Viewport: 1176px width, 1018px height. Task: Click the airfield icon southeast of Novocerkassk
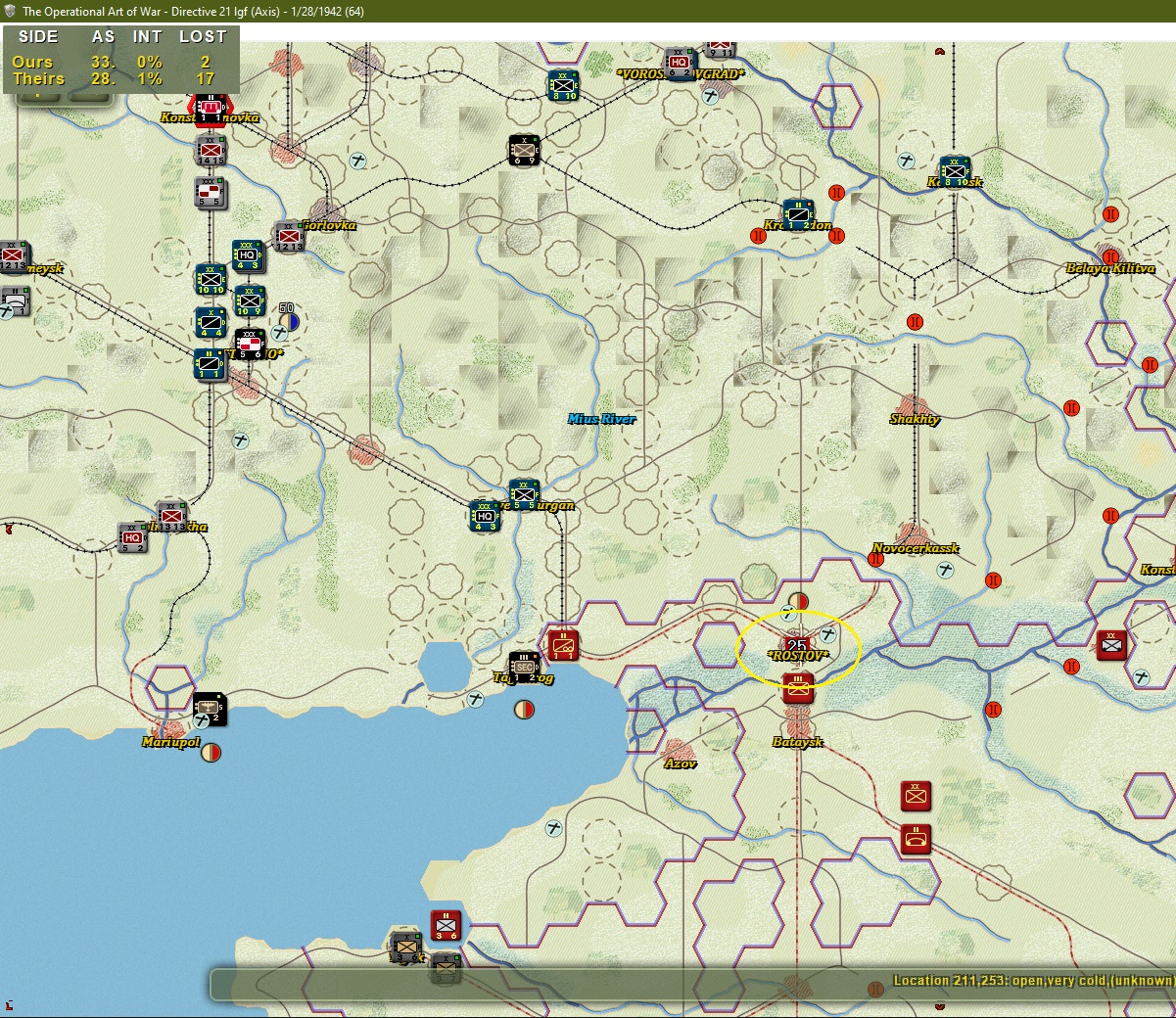[x=946, y=570]
